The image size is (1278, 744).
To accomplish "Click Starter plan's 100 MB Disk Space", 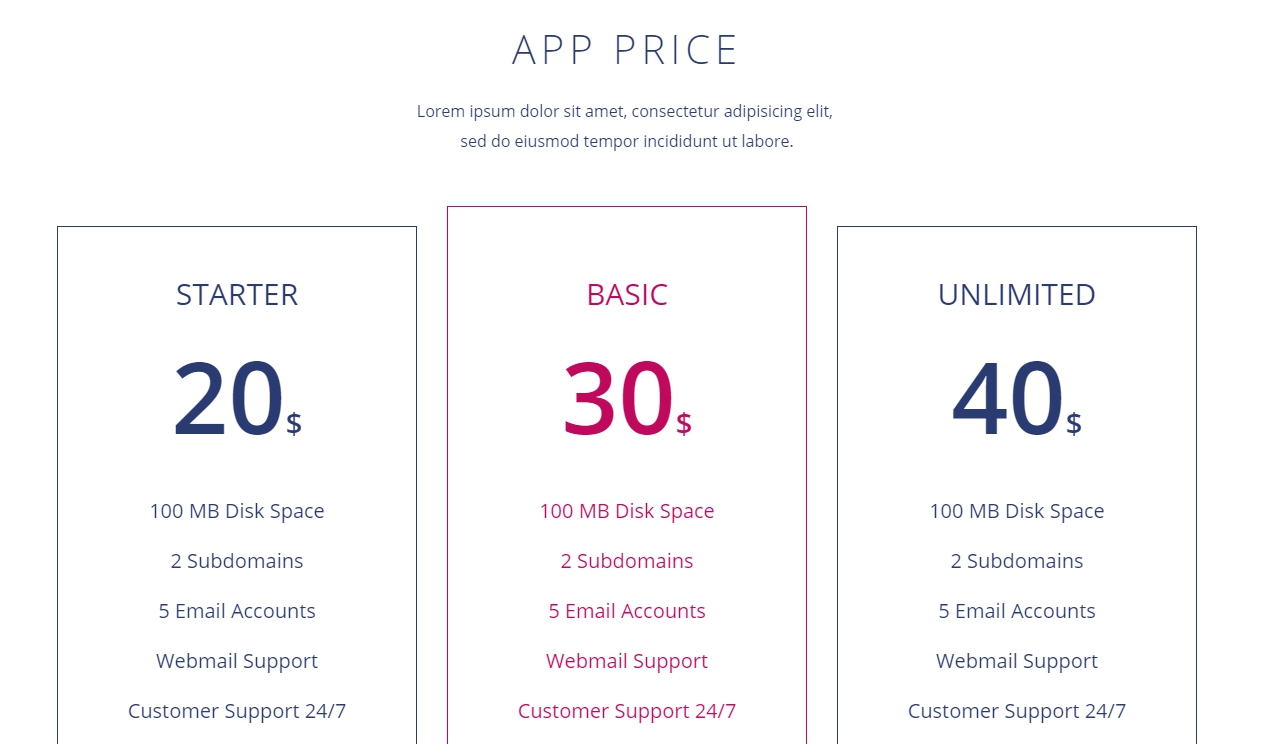I will [237, 511].
